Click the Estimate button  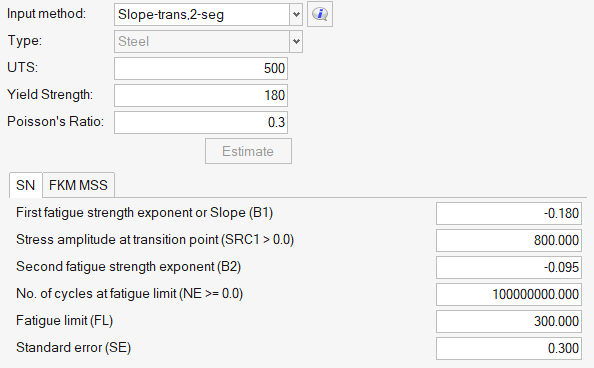click(249, 151)
